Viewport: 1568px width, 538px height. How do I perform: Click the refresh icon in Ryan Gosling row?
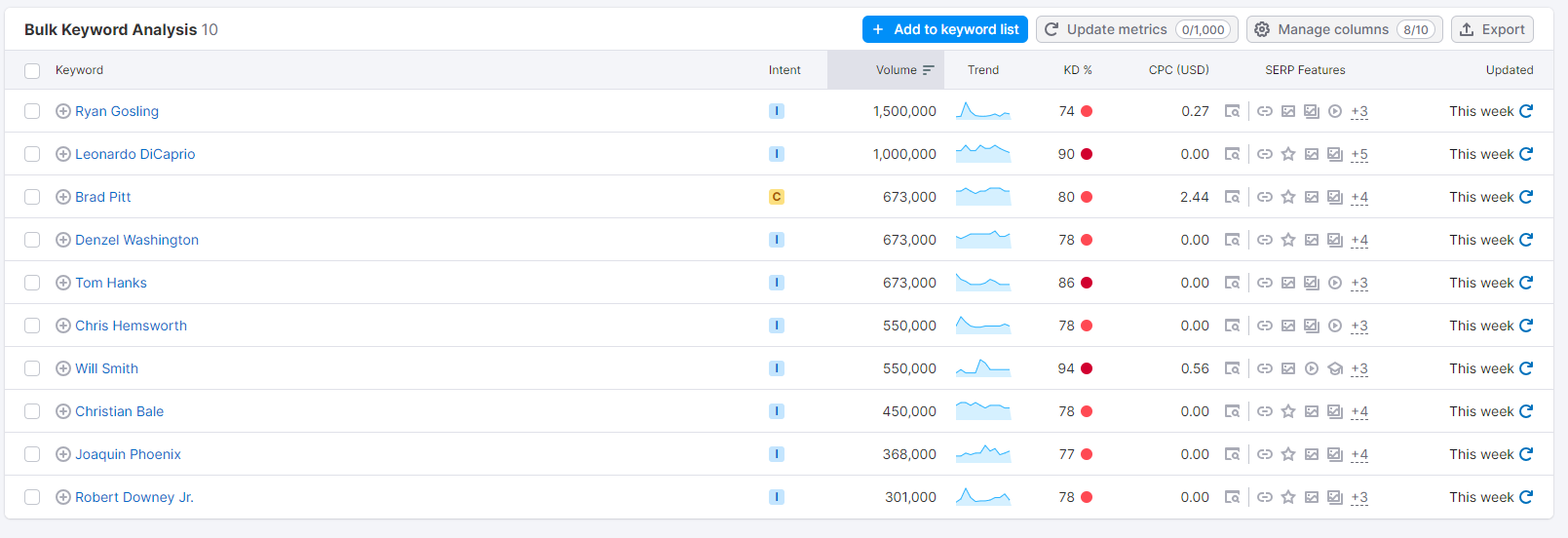click(1526, 111)
